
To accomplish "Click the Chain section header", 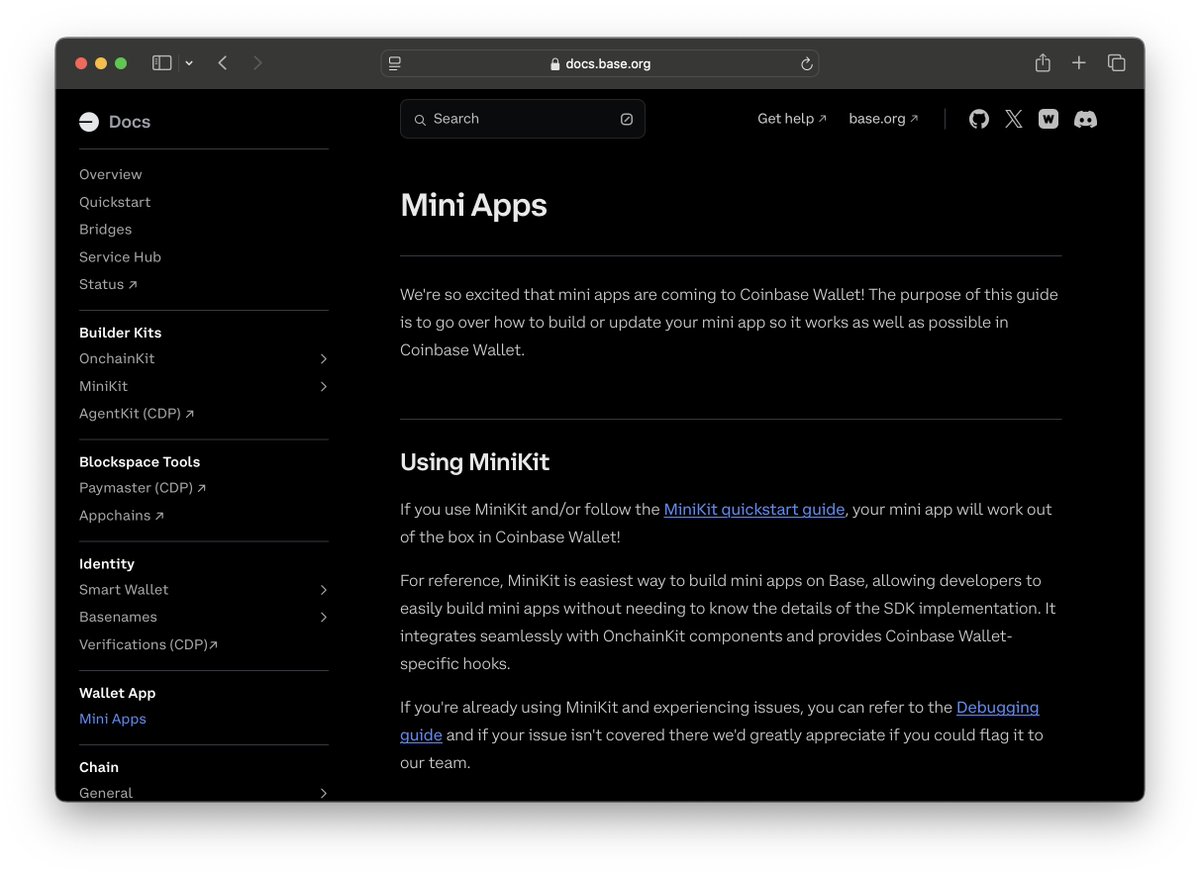I will point(99,767).
